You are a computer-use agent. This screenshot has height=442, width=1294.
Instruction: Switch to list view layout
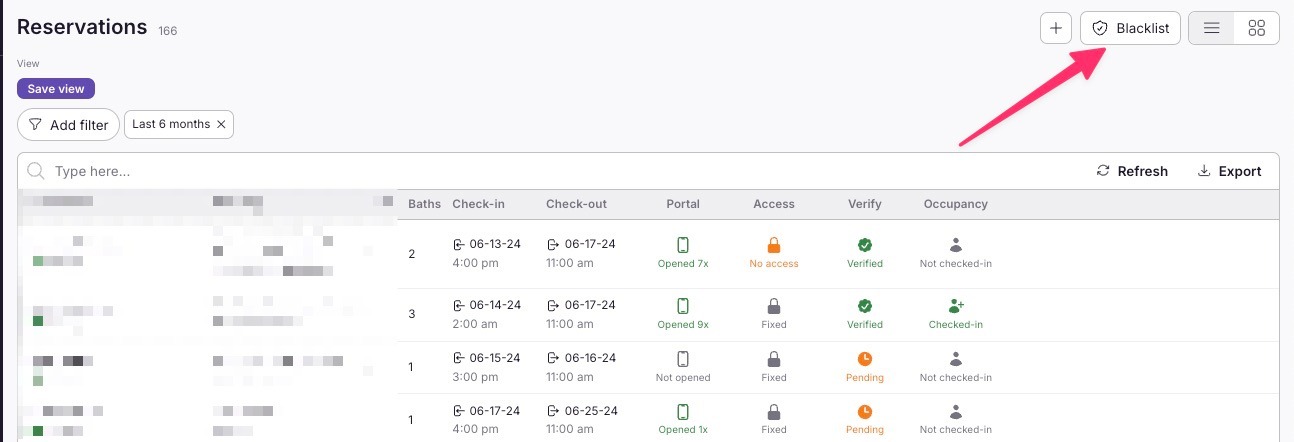click(1211, 28)
